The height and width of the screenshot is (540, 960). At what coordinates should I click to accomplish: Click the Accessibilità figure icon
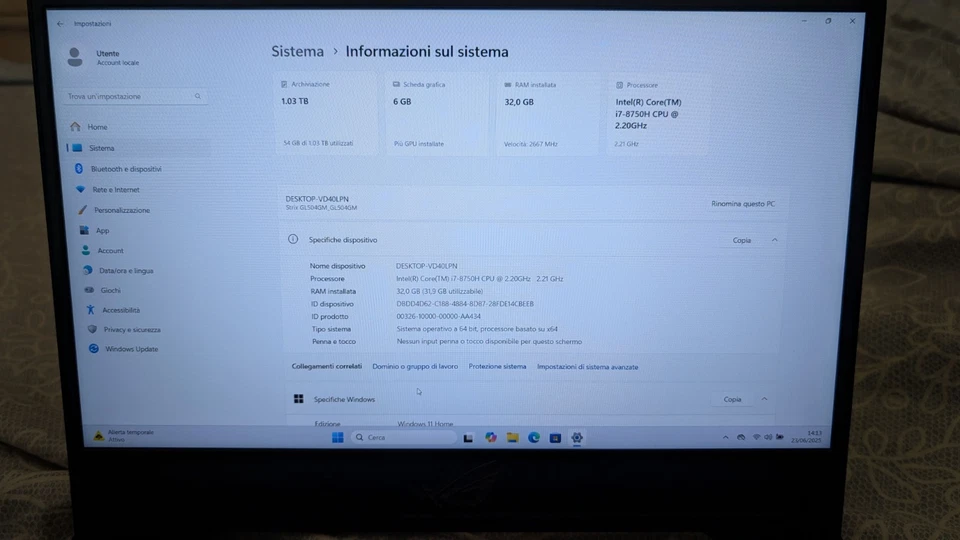coord(91,310)
